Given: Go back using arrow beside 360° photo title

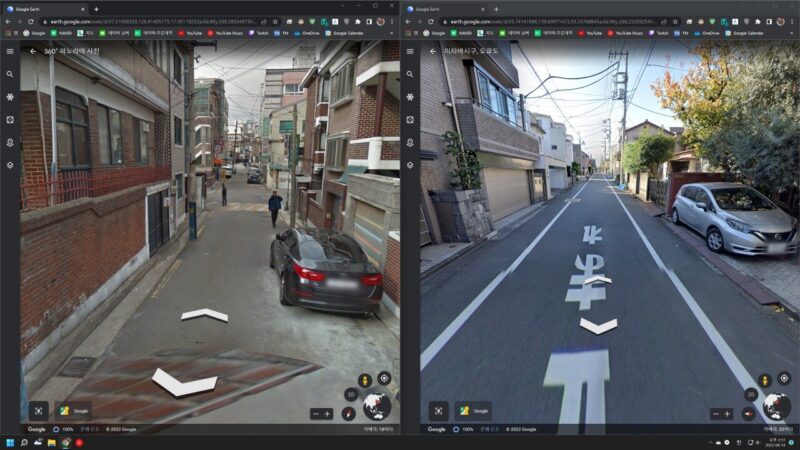Looking at the screenshot, I should [x=32, y=51].
